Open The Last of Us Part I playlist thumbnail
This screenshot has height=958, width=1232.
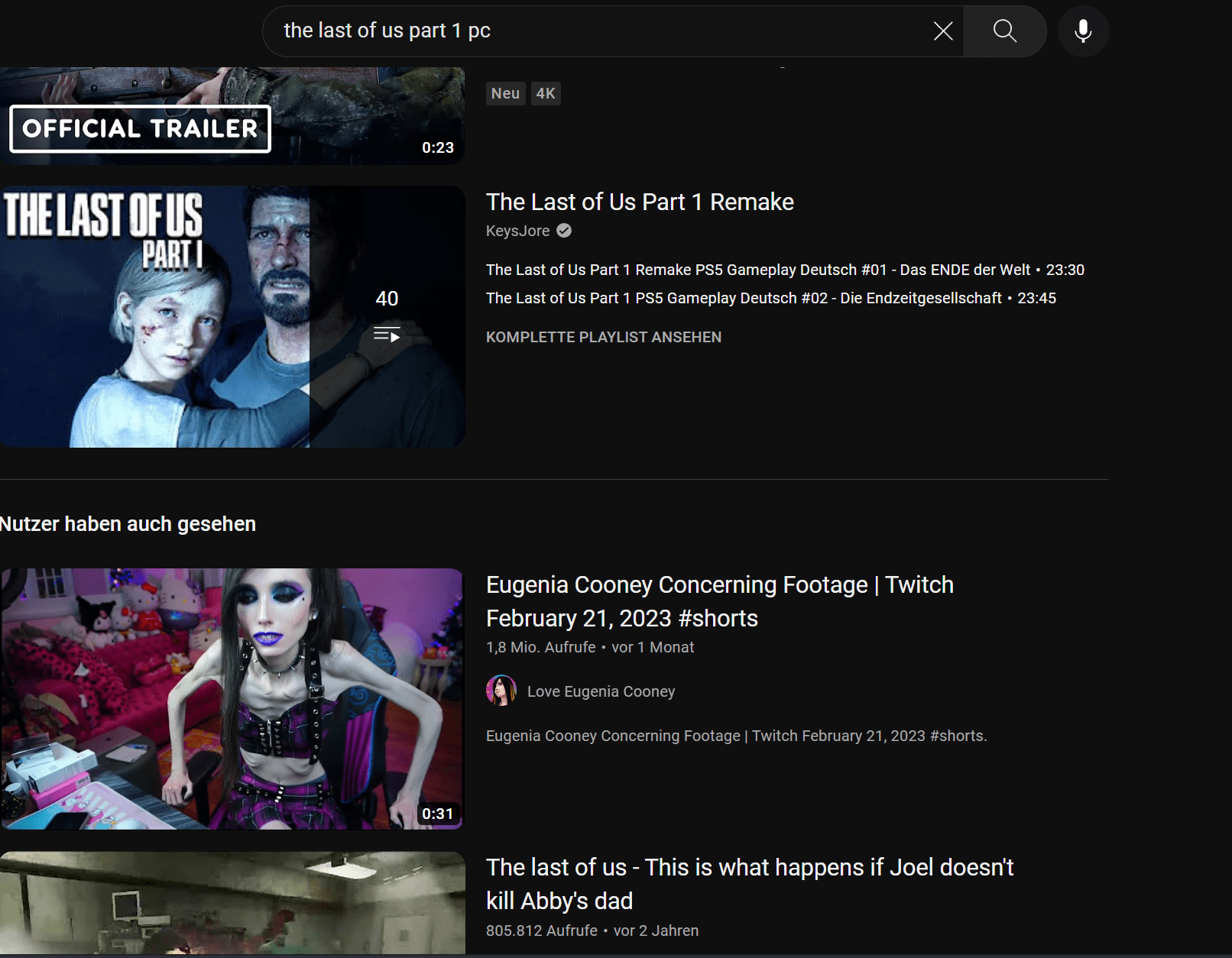pos(232,316)
